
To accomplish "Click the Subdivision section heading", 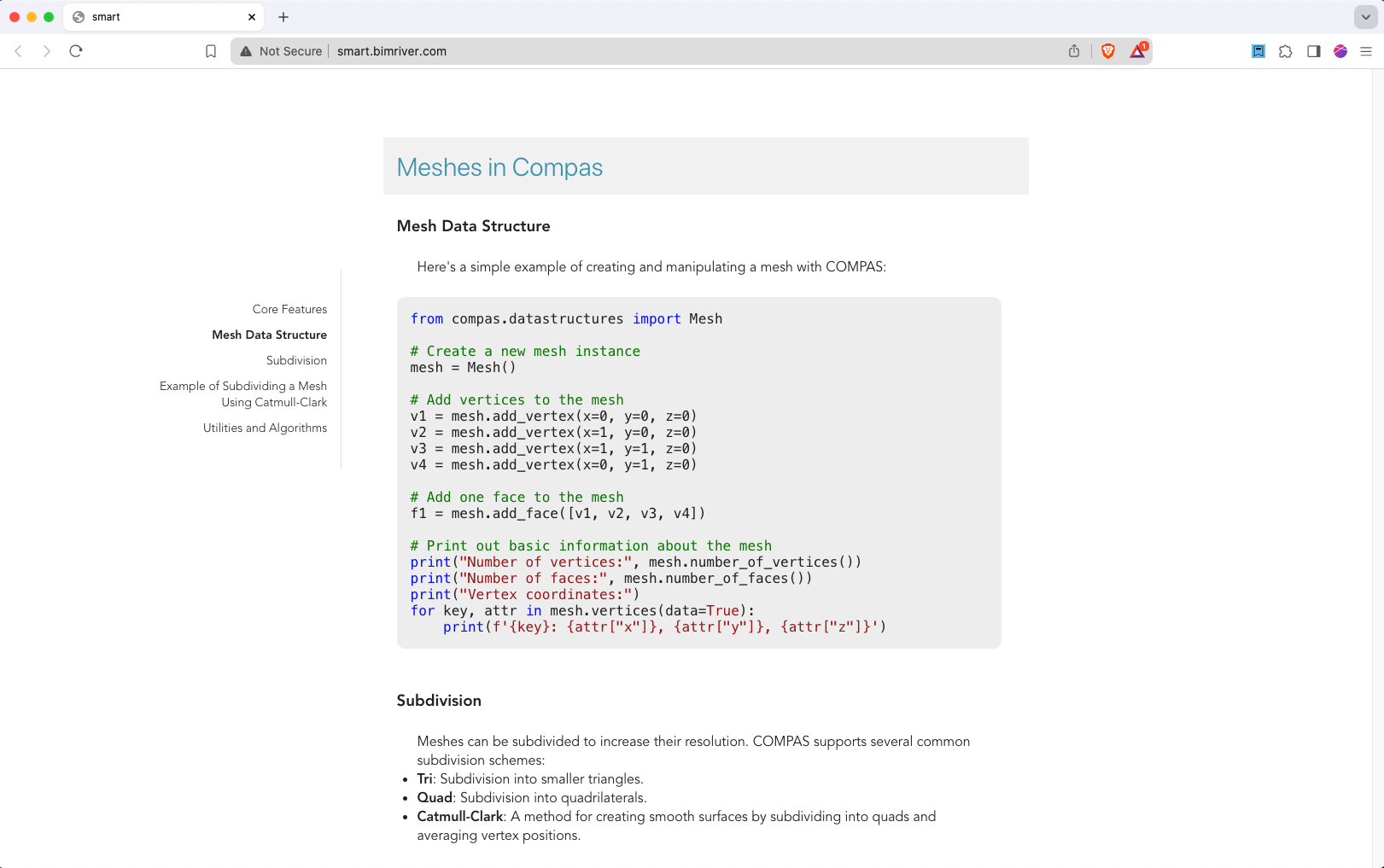I will [439, 701].
